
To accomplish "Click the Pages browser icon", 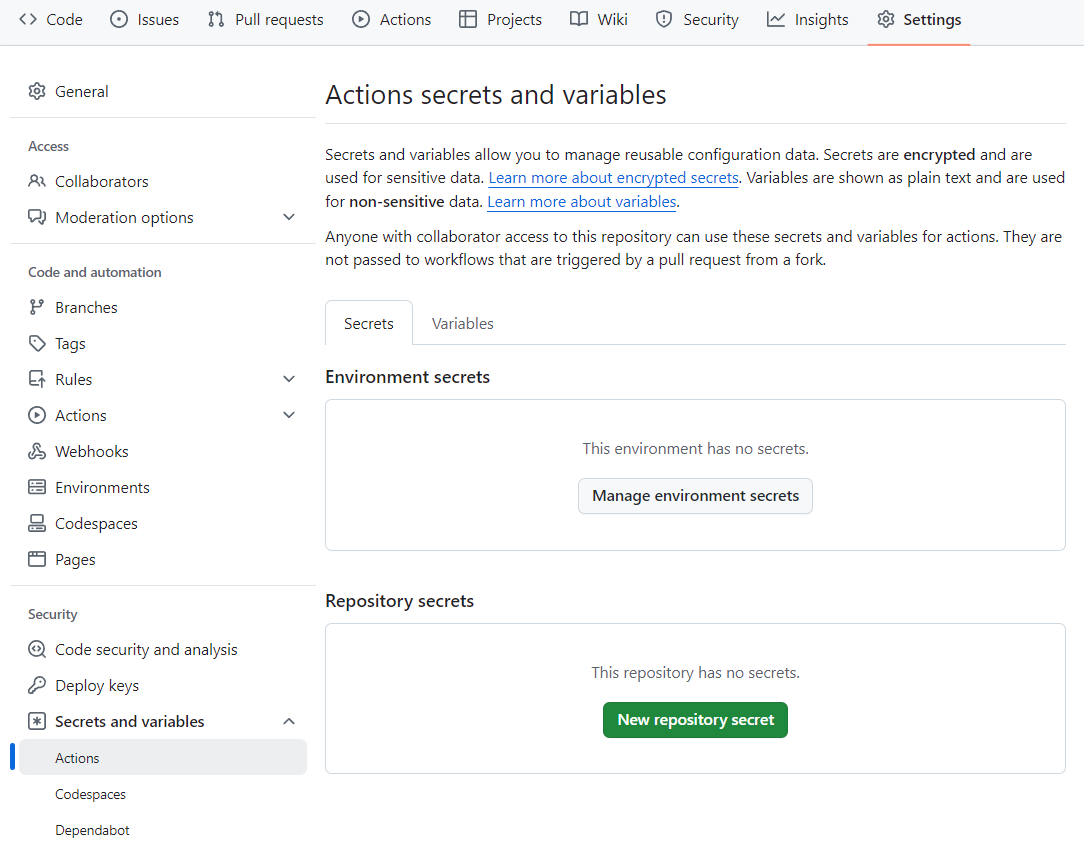I will click(37, 559).
